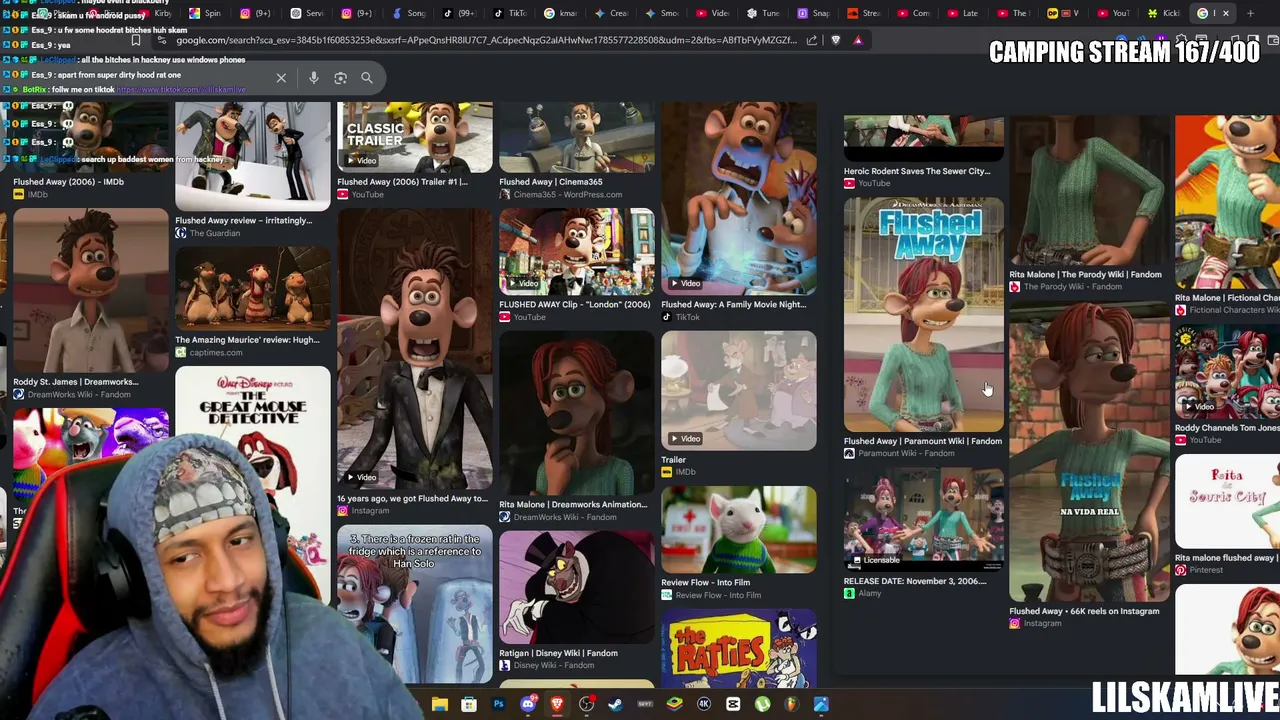Switch to the Song browser tab

409,13
